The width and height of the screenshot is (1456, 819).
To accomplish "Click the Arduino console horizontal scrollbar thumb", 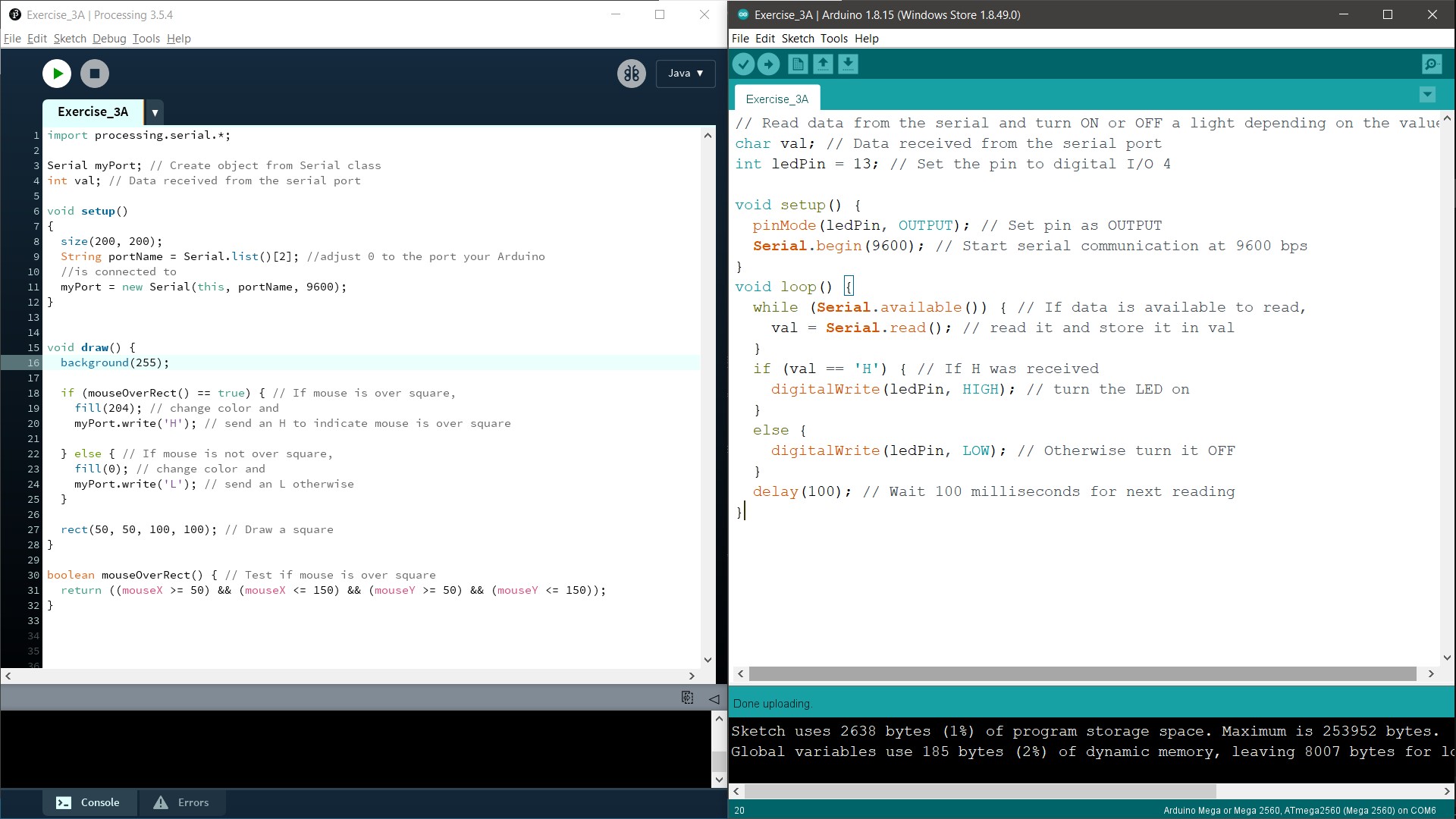I will (981, 791).
